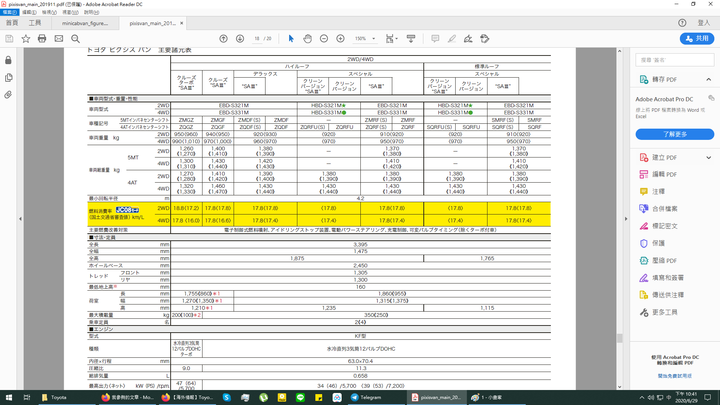Image resolution: width=720 pixels, height=405 pixels.
Task: Open the 壓縮 PDF tool
Action: [x=658, y=260]
